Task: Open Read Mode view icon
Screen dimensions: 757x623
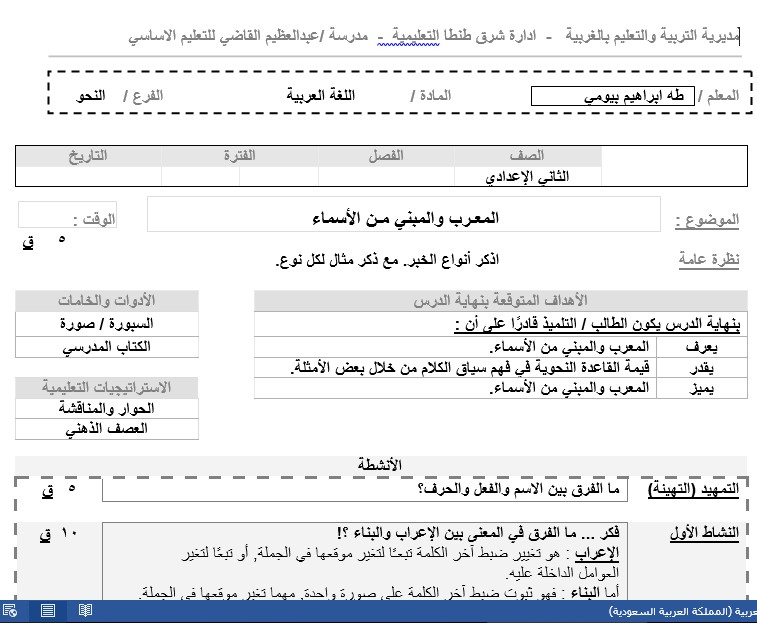Action: click(85, 610)
